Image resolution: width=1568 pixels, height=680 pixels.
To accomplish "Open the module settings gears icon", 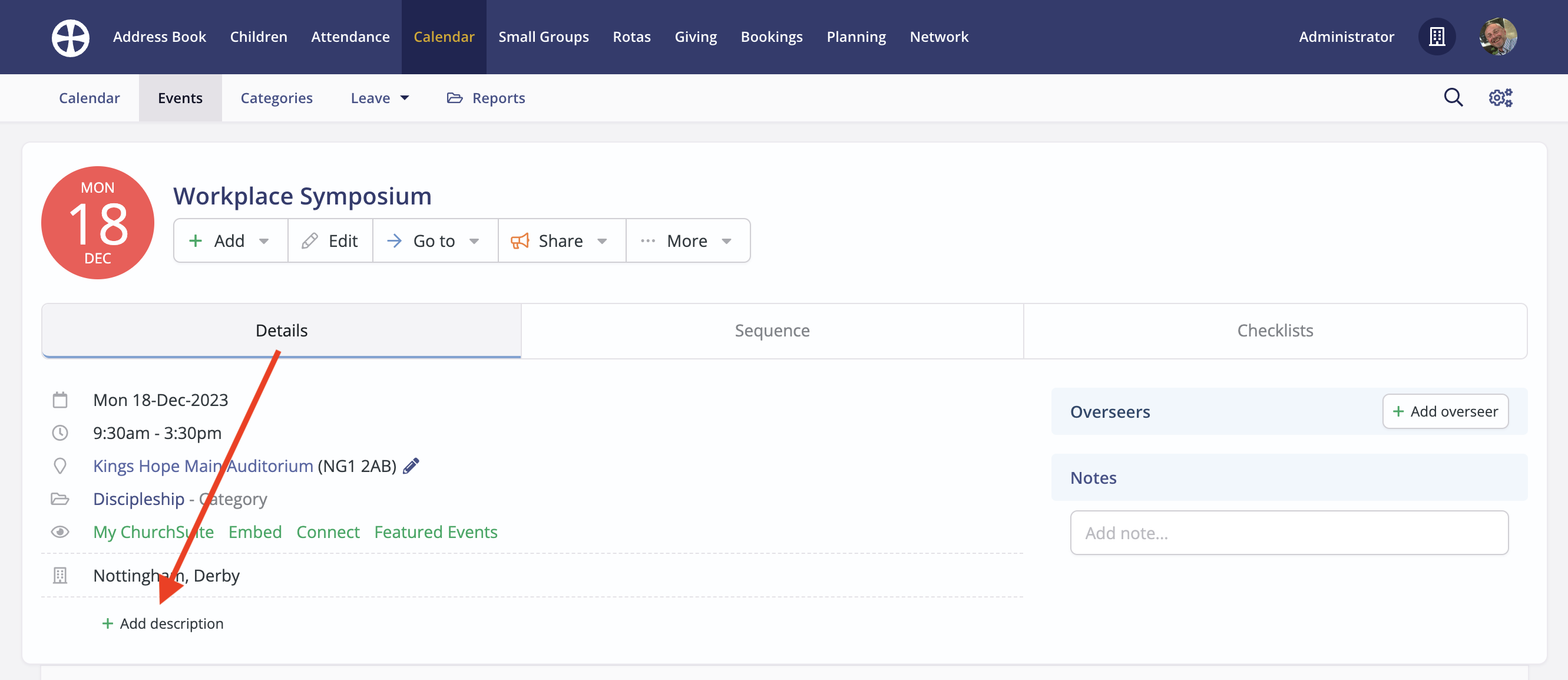I will tap(1500, 97).
